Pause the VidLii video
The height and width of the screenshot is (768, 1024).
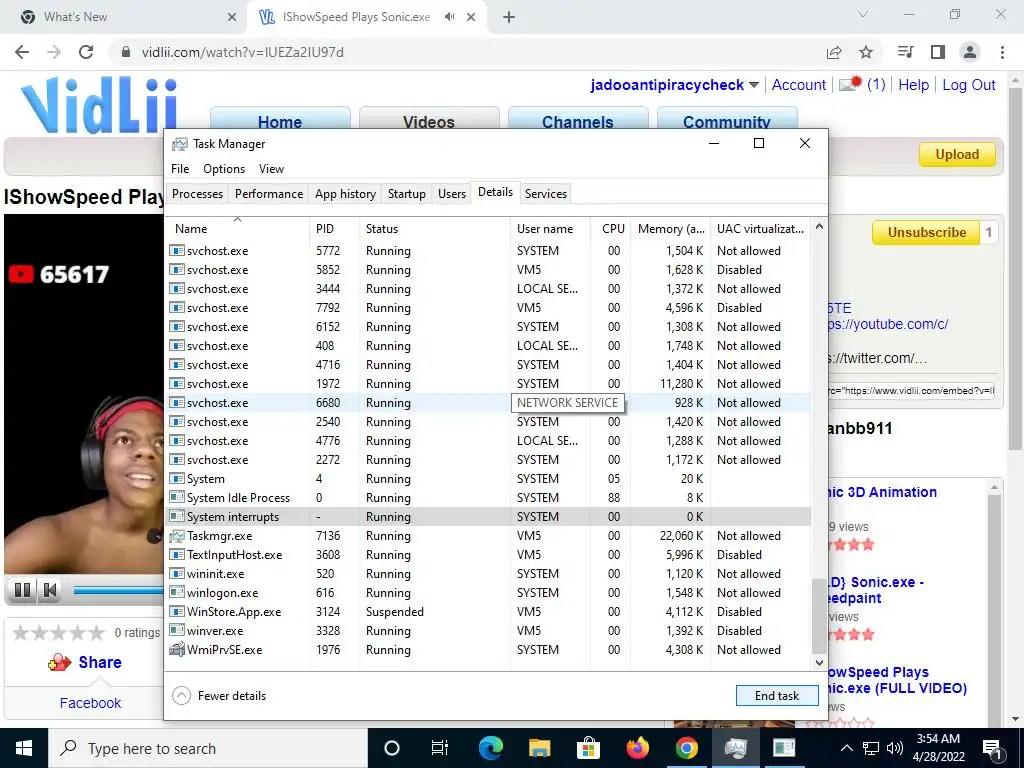coord(22,590)
